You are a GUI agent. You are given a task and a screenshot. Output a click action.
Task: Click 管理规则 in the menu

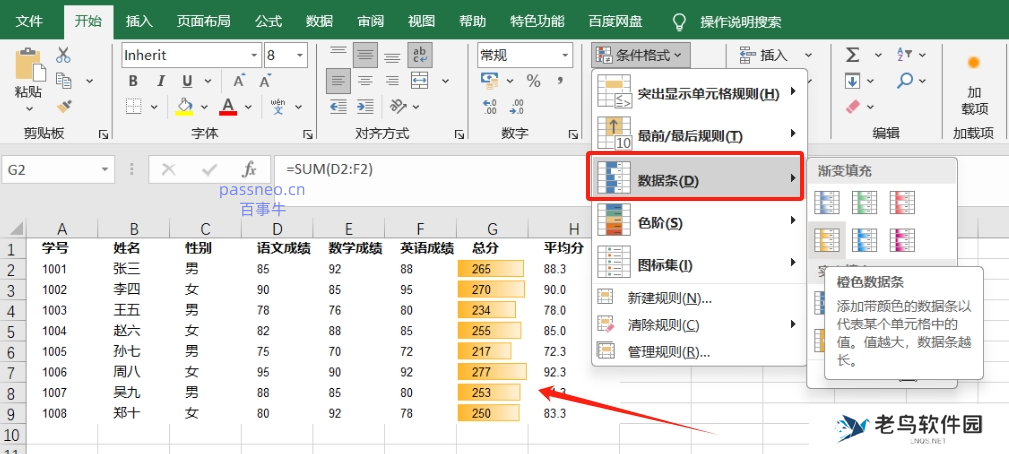668,351
